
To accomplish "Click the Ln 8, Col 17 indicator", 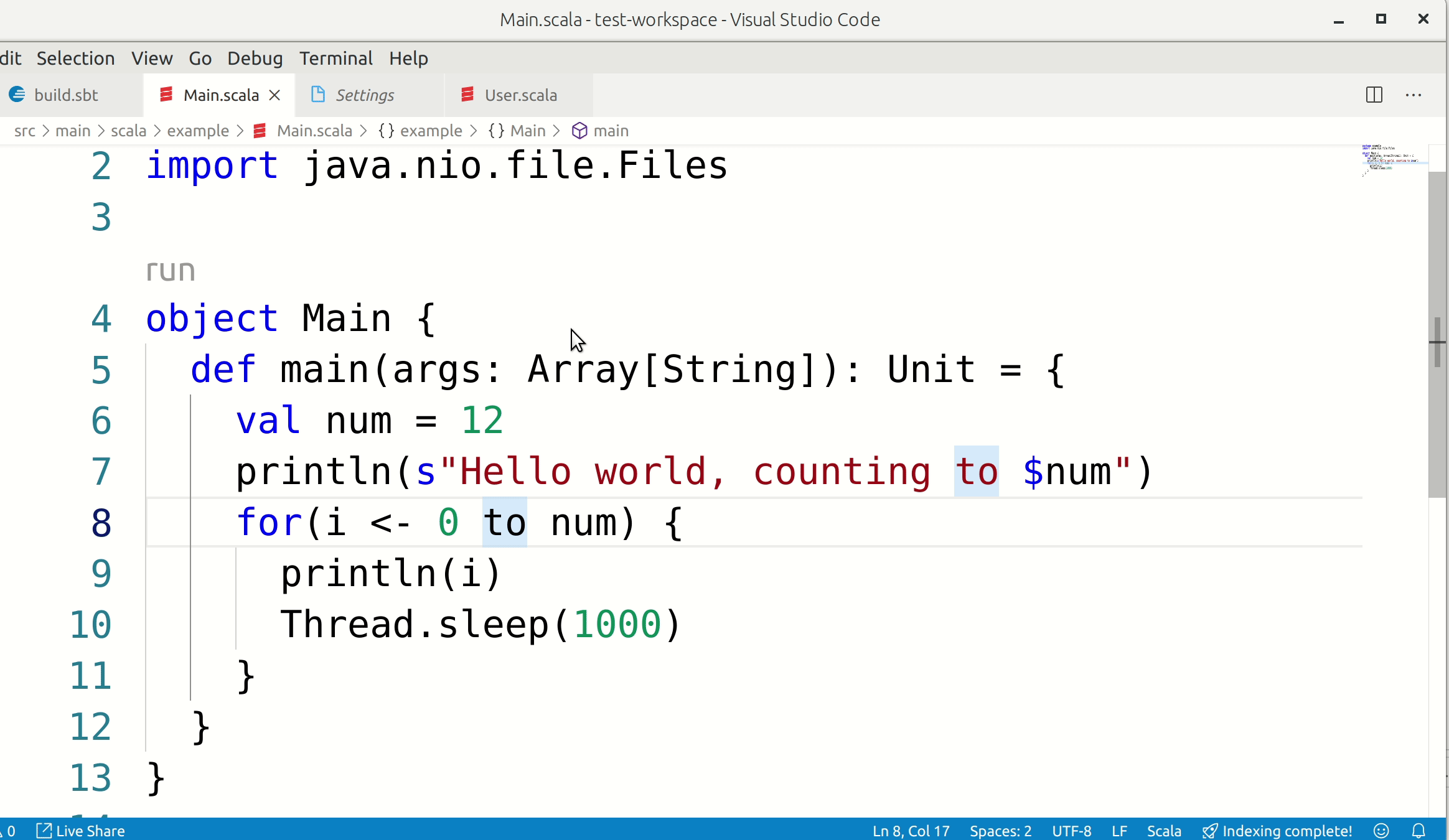I will [x=911, y=831].
